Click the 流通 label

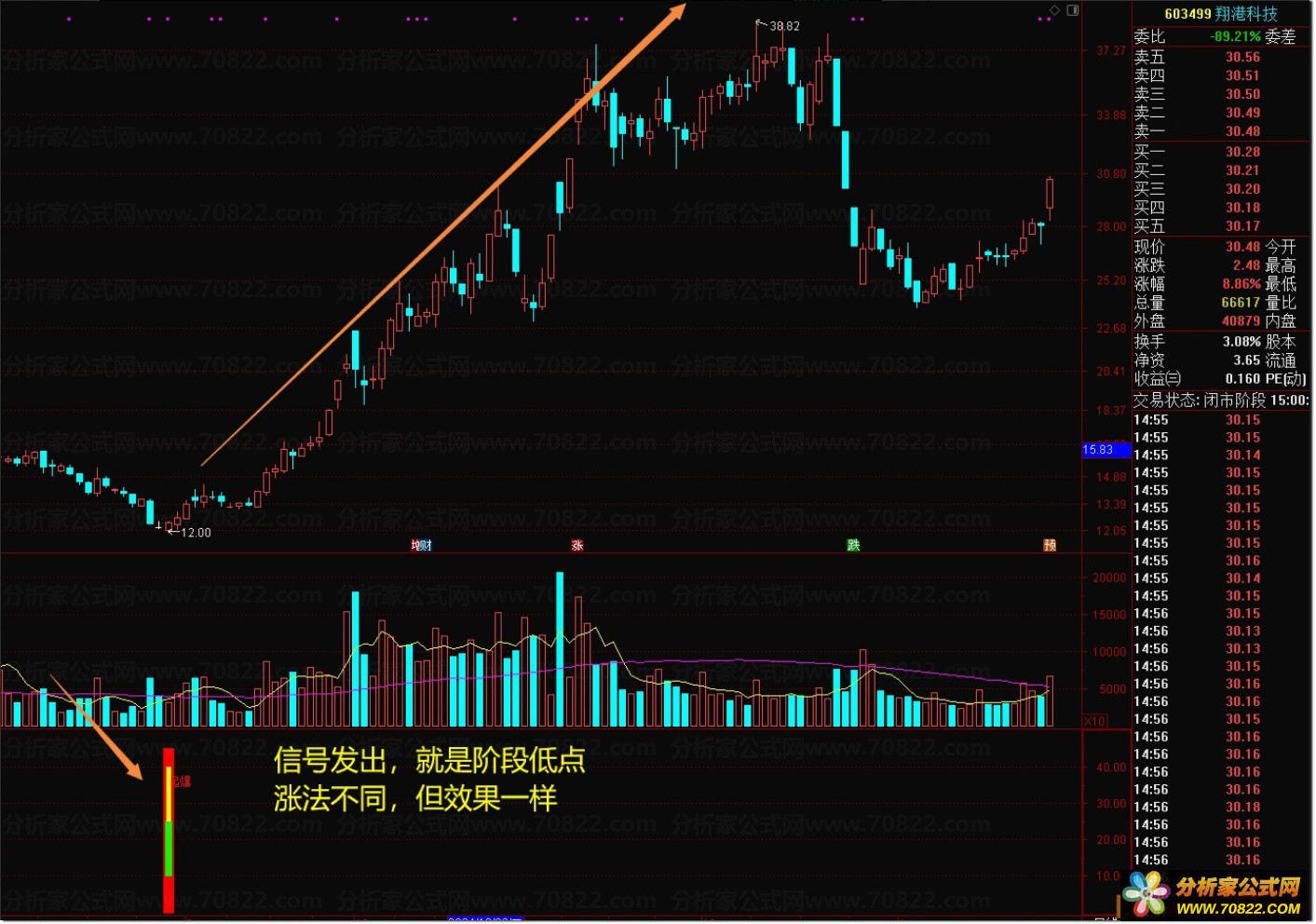pyautogui.click(x=1281, y=360)
